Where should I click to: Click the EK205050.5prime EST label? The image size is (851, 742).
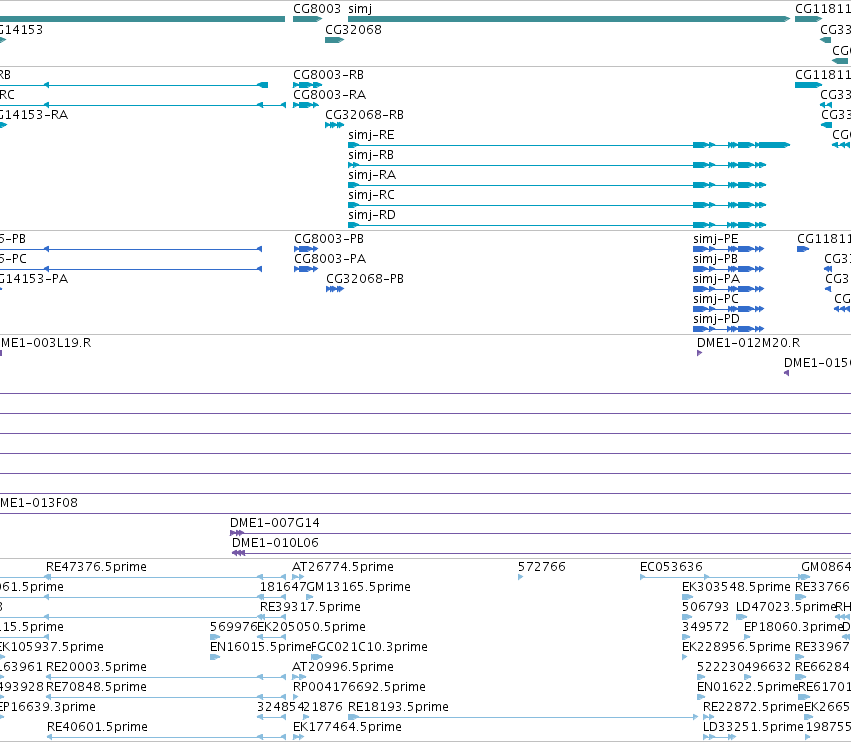311,627
